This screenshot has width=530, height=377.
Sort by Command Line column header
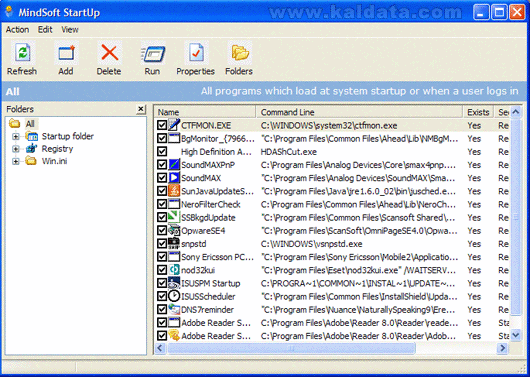point(359,112)
